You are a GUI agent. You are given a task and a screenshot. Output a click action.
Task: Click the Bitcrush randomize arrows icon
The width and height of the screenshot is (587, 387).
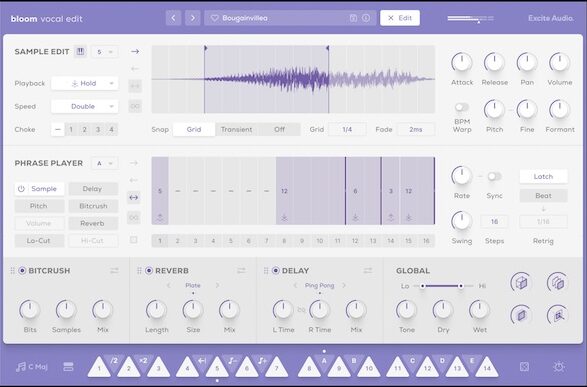[x=114, y=270]
